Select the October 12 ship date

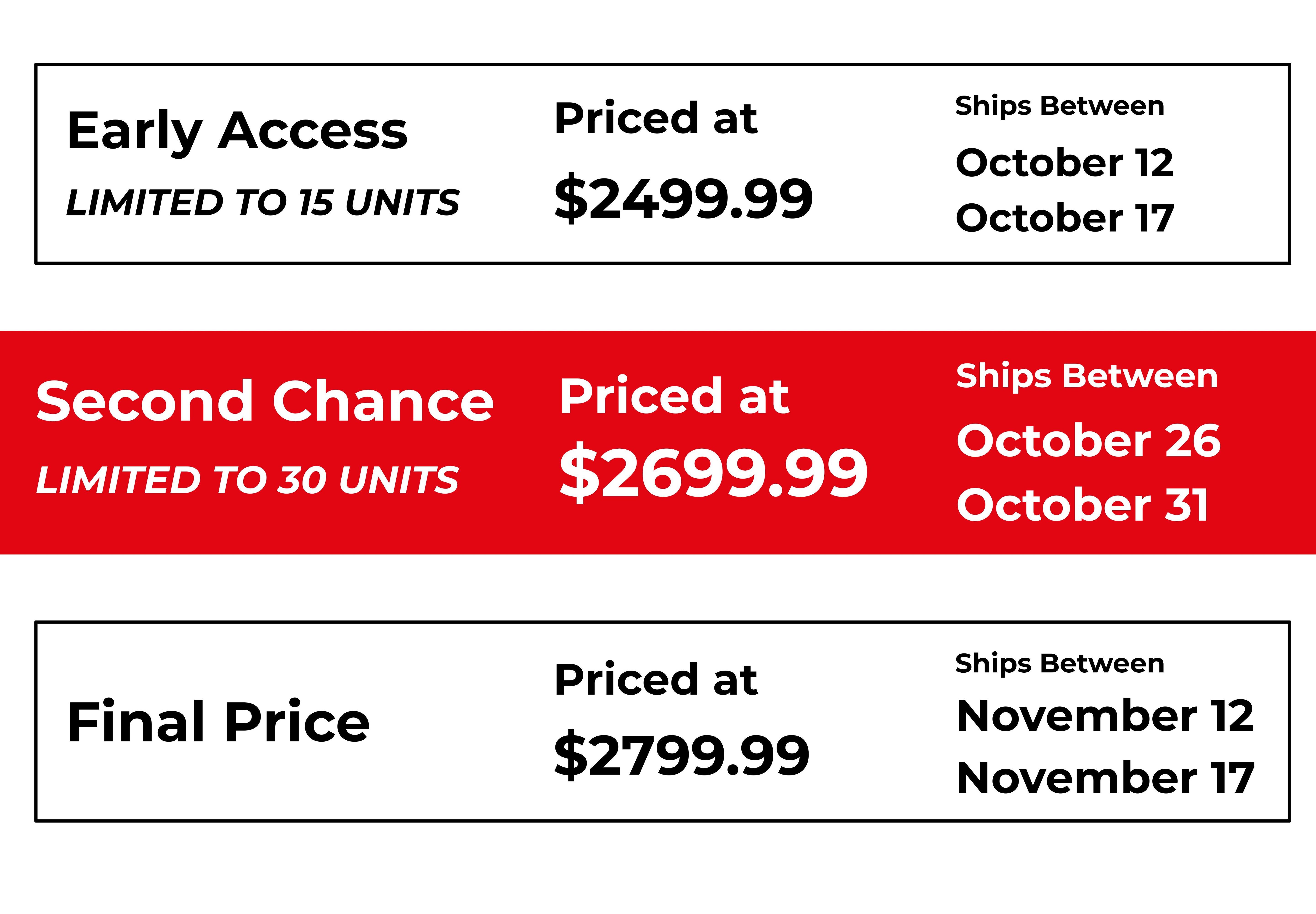1064,163
